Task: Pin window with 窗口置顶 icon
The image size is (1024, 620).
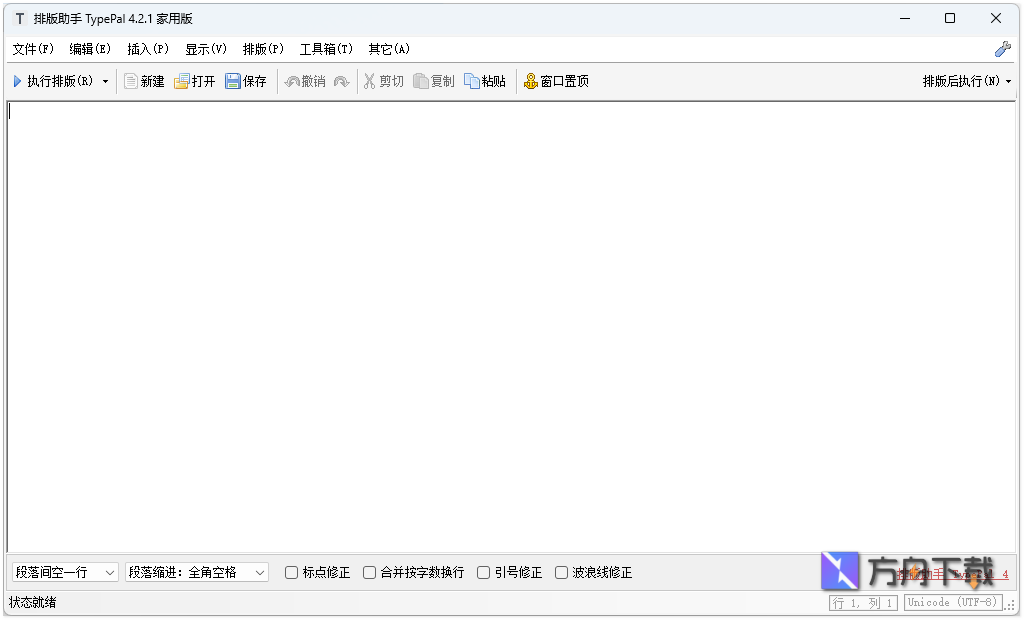Action: pyautogui.click(x=530, y=81)
